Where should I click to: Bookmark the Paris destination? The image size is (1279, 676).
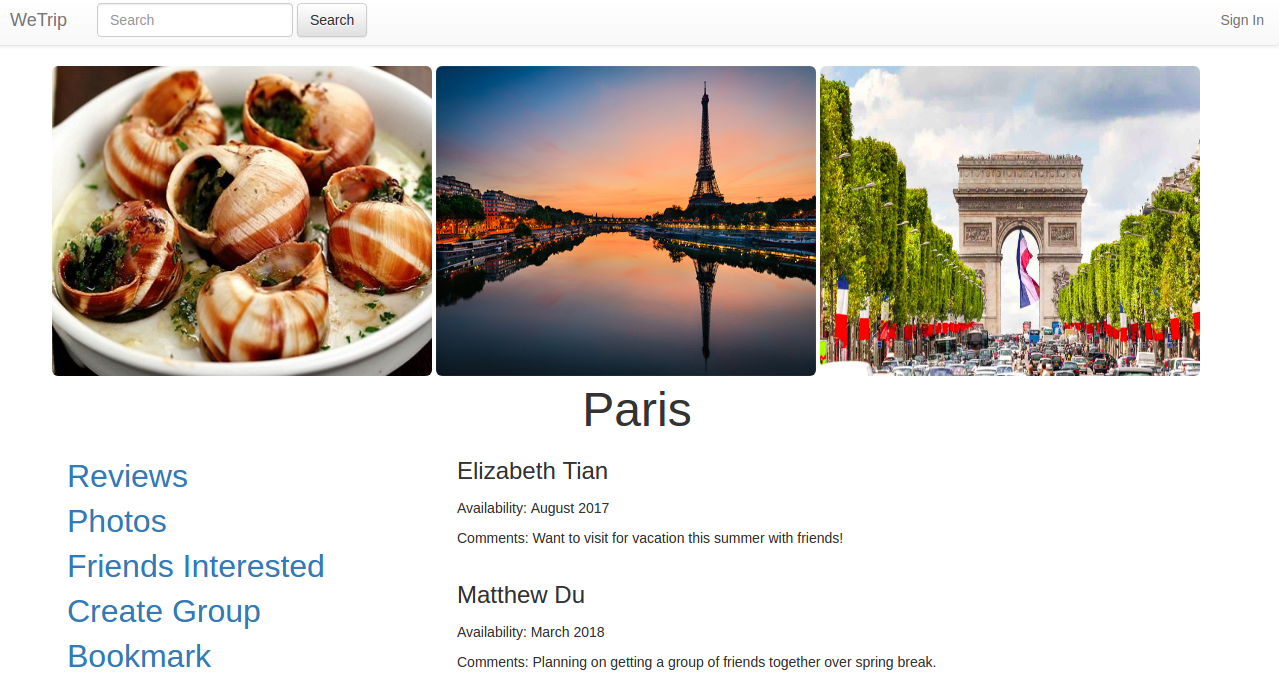(x=139, y=656)
